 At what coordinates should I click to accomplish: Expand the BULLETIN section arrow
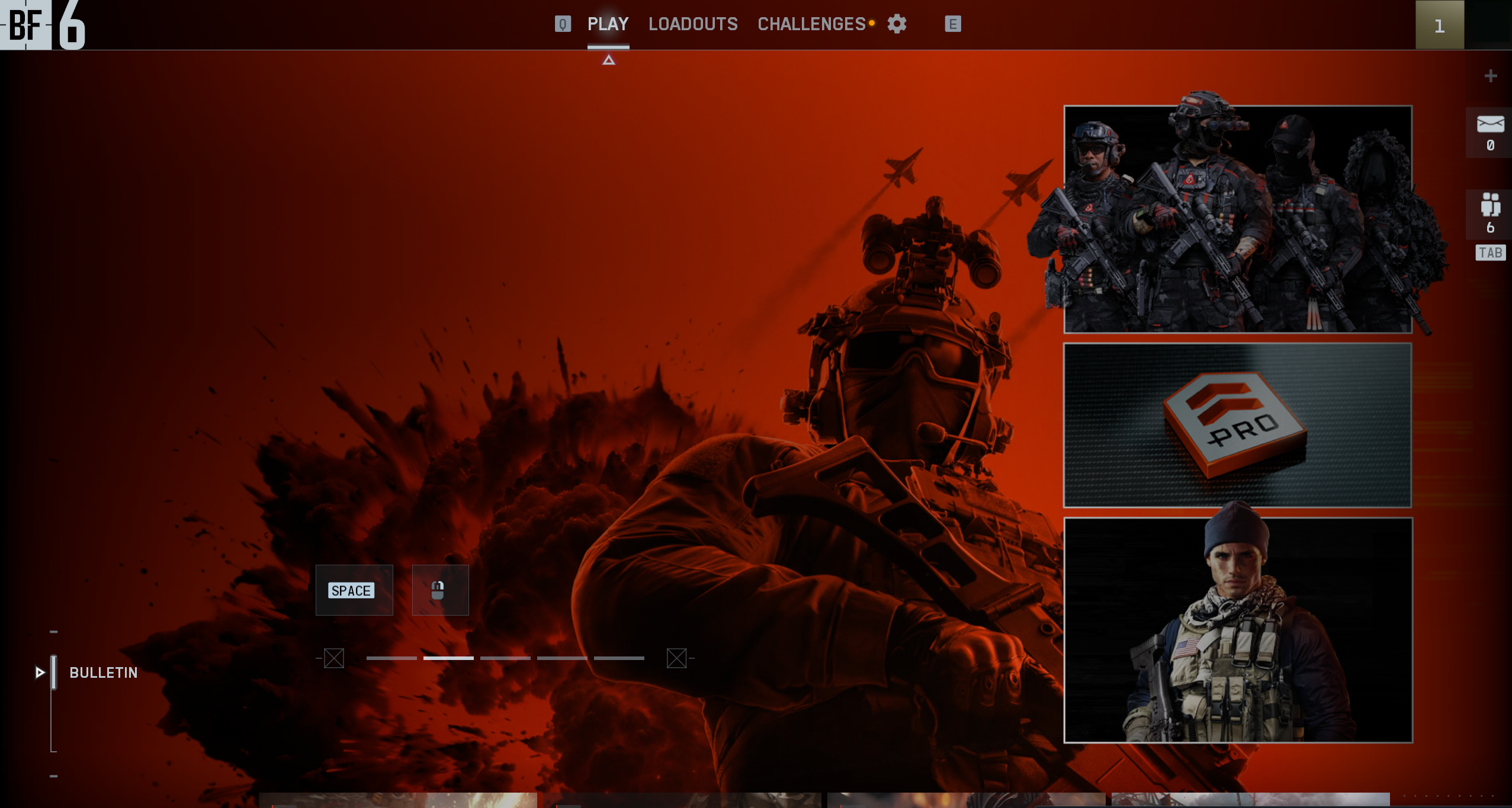pos(40,672)
